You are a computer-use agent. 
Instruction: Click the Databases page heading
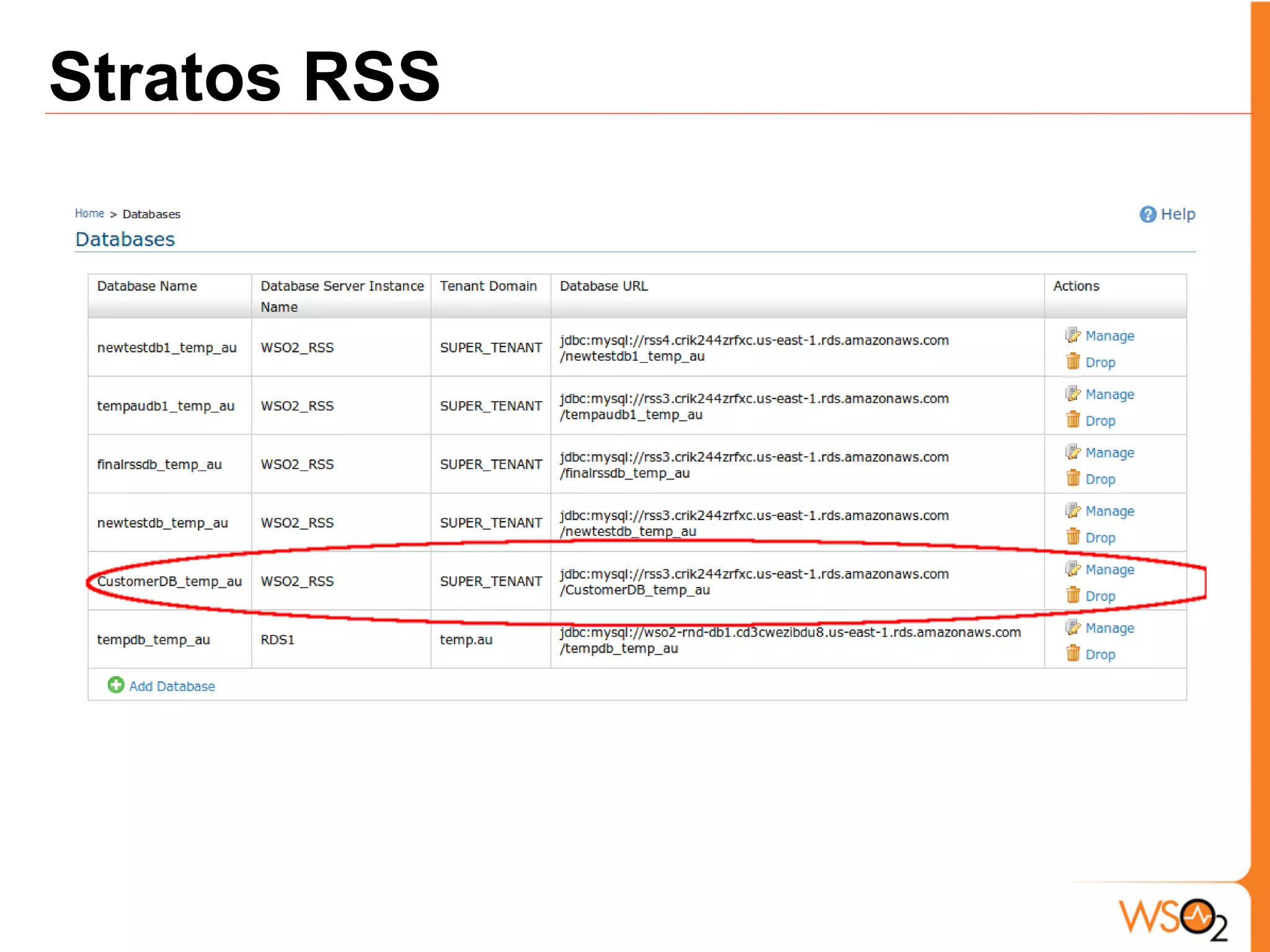click(x=125, y=239)
